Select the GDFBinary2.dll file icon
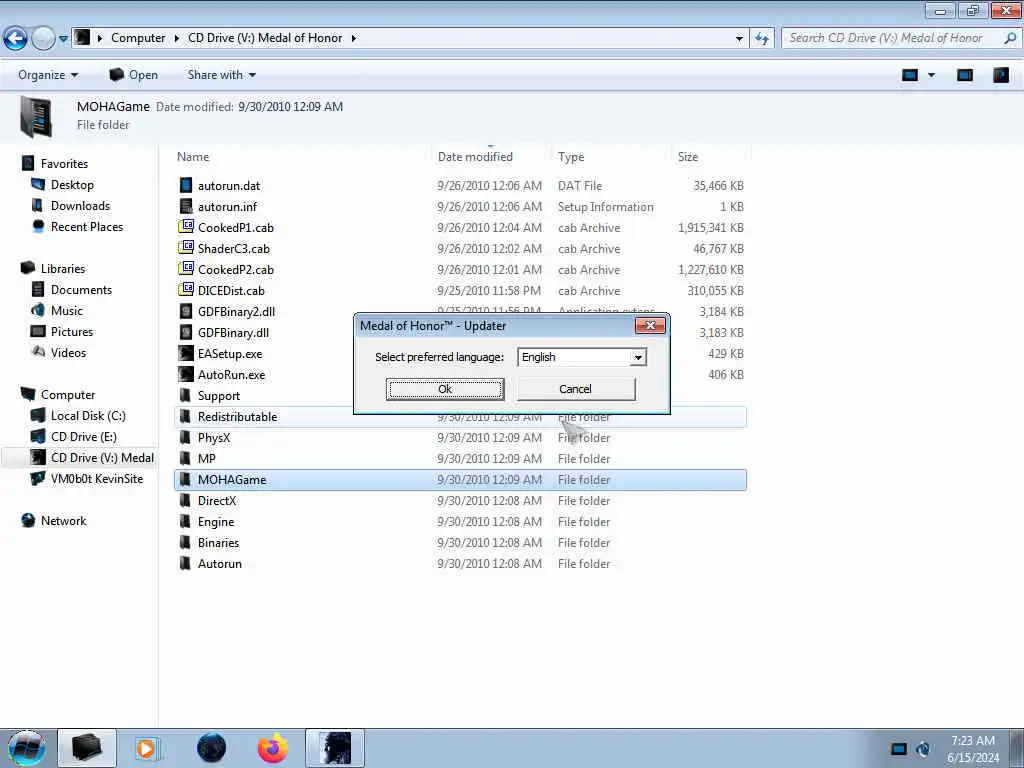The height and width of the screenshot is (768, 1024). click(186, 312)
